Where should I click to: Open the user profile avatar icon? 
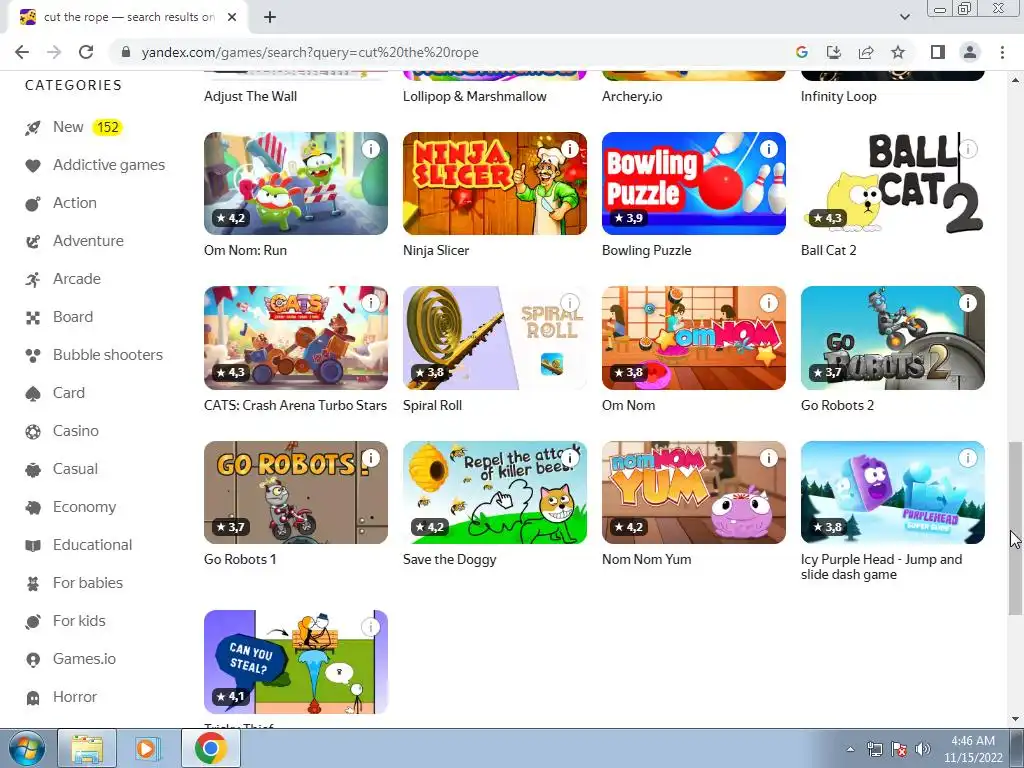coord(970,52)
